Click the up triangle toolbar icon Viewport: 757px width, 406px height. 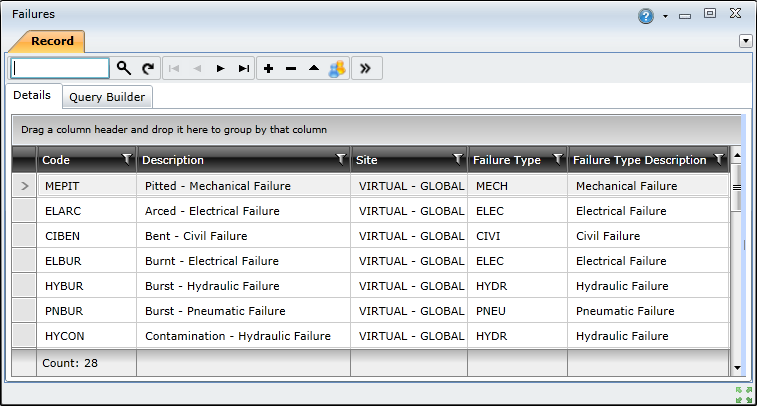click(314, 68)
